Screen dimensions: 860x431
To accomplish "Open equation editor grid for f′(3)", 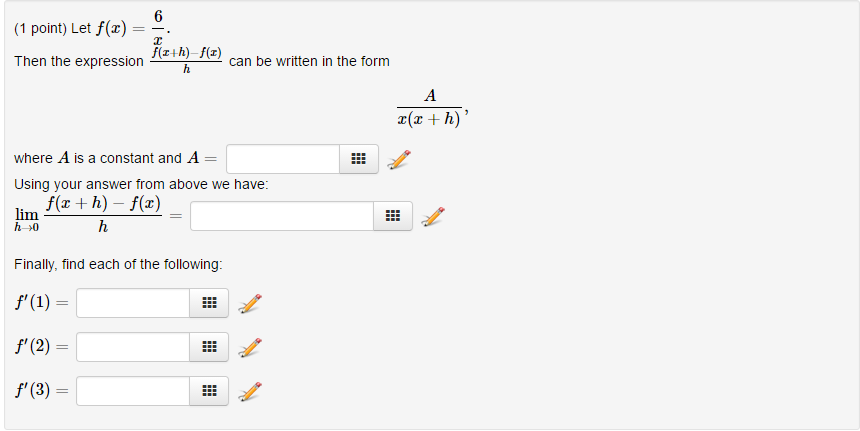I will click(x=209, y=391).
